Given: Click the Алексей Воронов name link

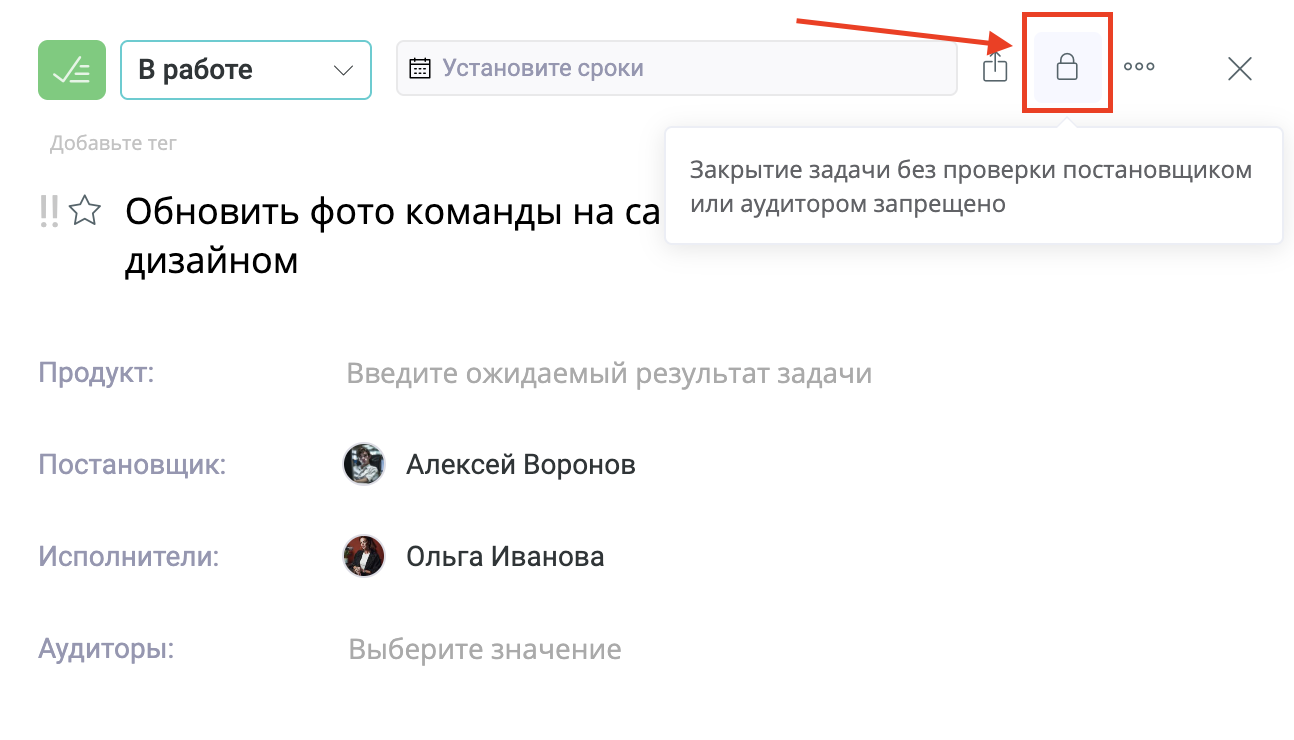Looking at the screenshot, I should point(520,464).
